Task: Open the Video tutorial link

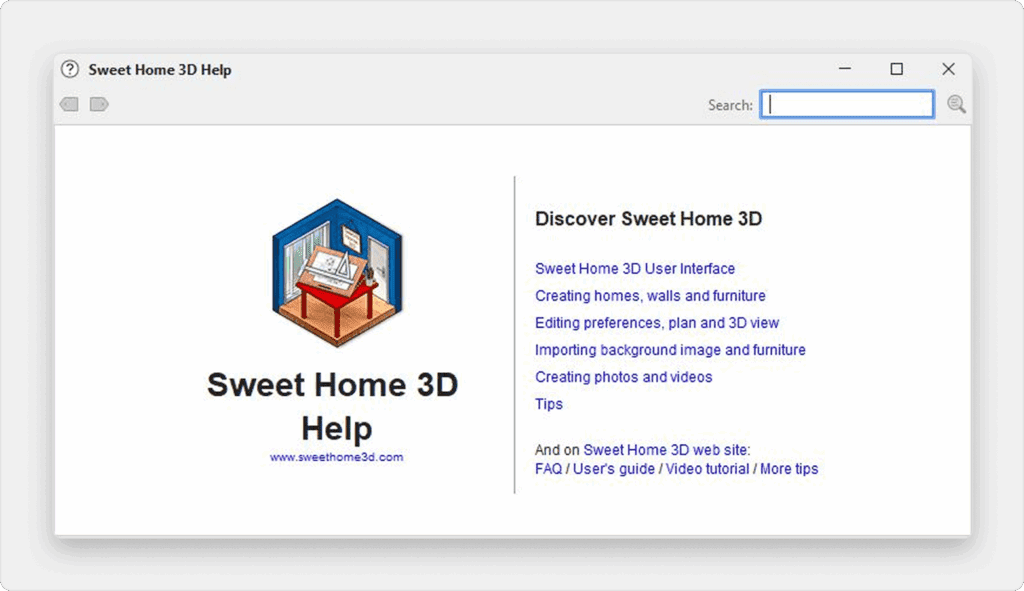Action: 707,469
